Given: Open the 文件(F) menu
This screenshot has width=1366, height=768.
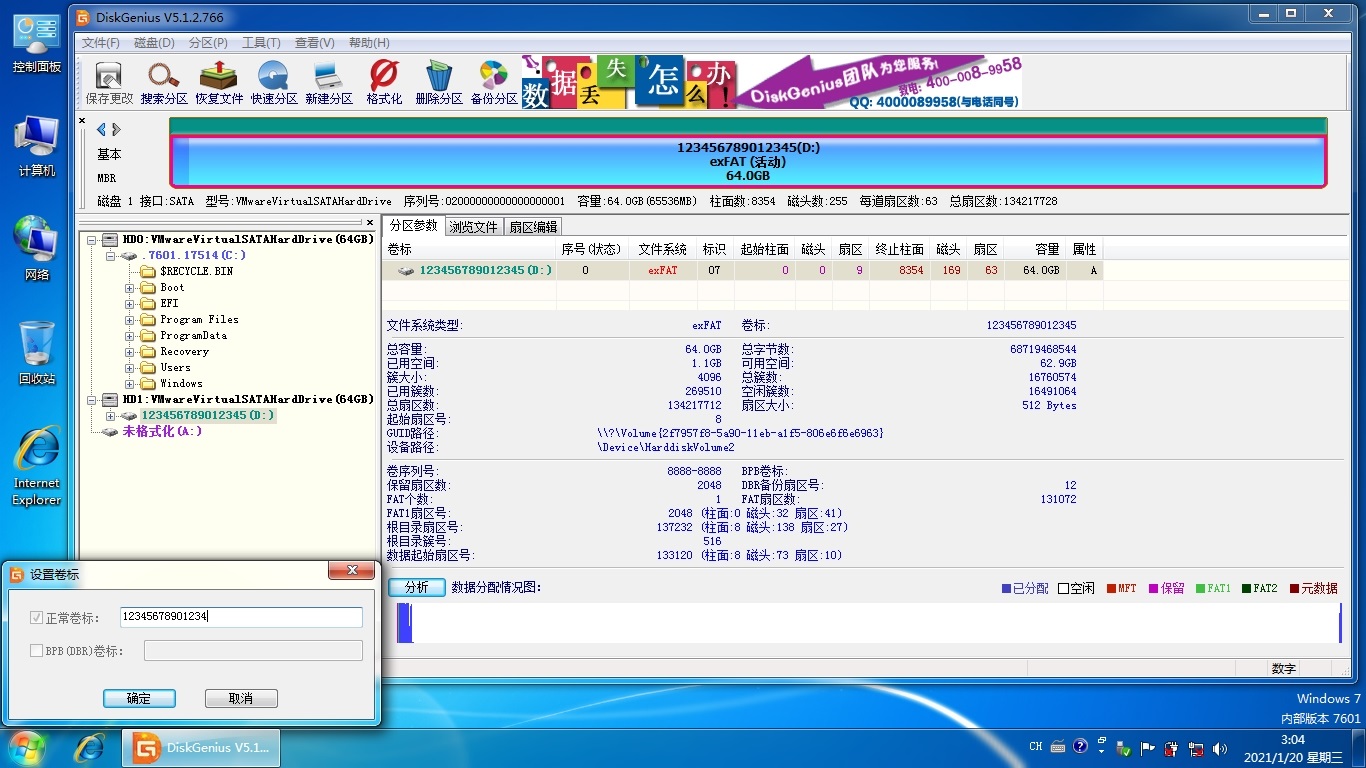Looking at the screenshot, I should coord(101,43).
